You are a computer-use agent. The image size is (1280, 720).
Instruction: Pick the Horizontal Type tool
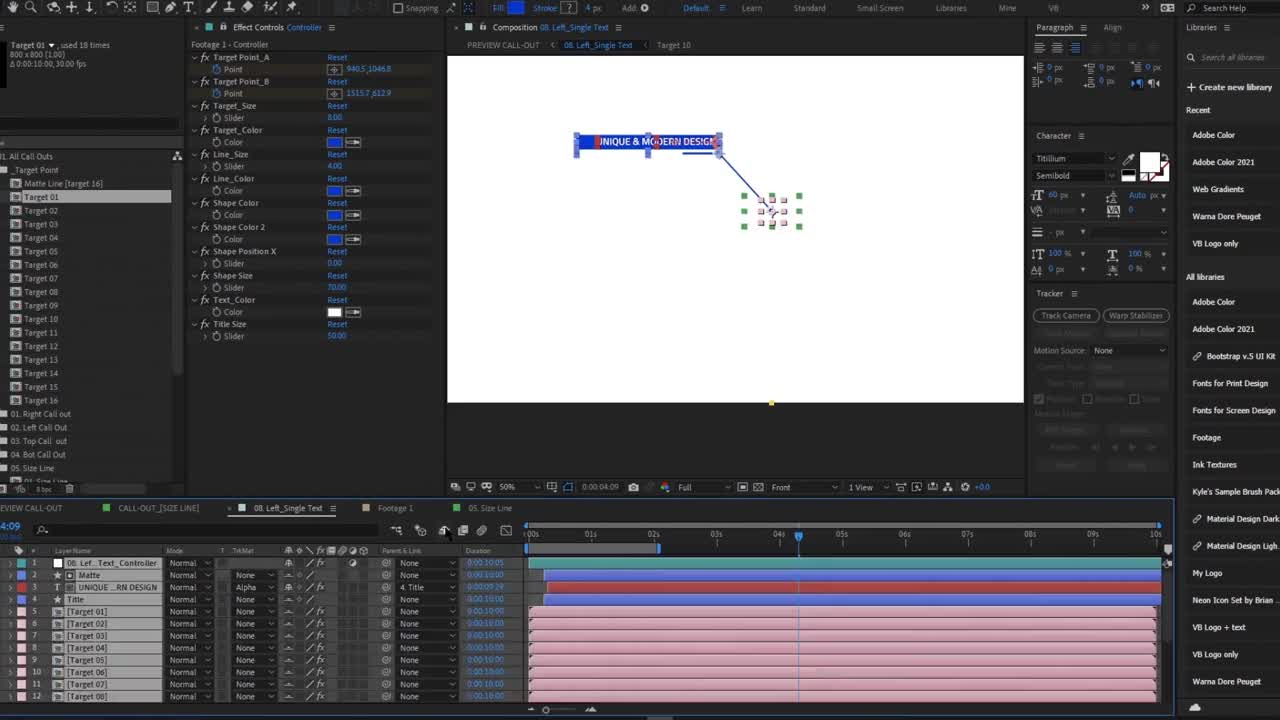tap(188, 7)
